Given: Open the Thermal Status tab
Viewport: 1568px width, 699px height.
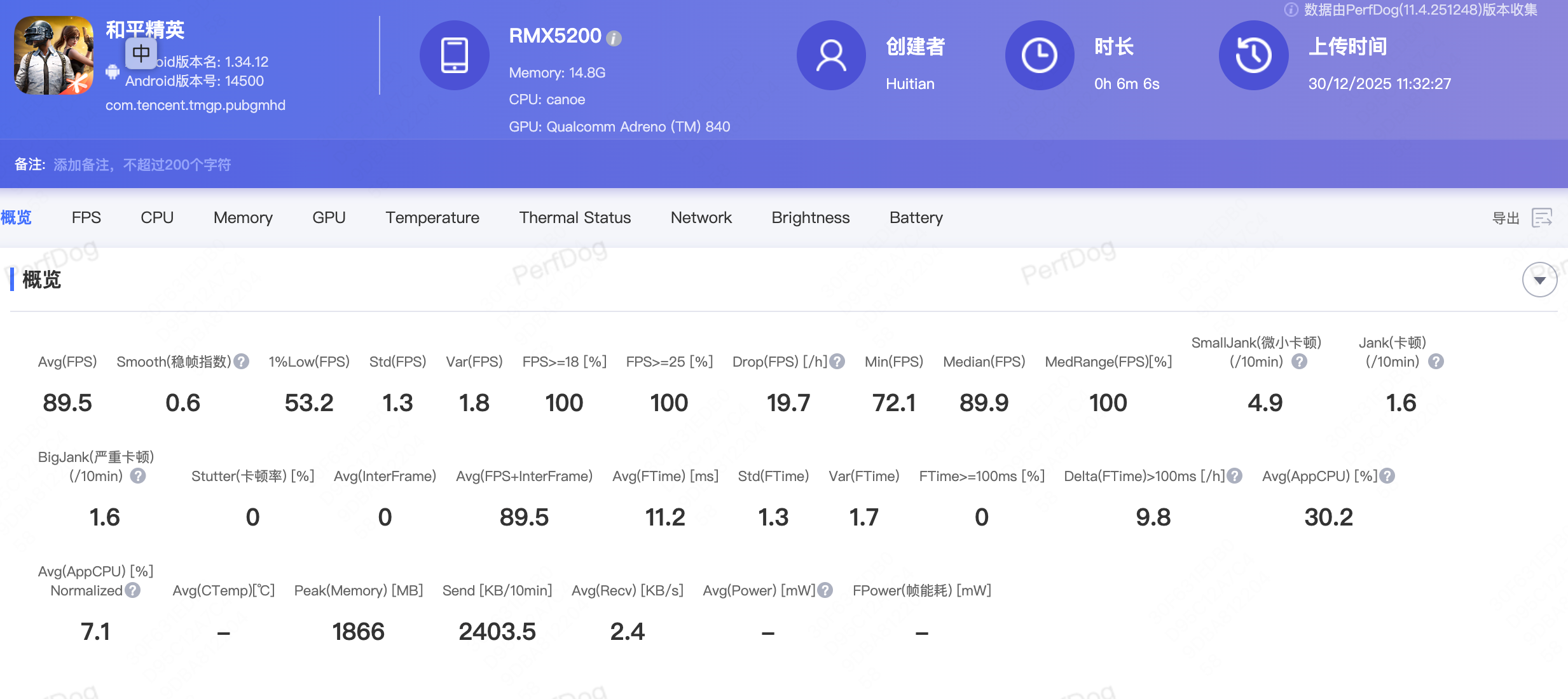Looking at the screenshot, I should tap(575, 218).
